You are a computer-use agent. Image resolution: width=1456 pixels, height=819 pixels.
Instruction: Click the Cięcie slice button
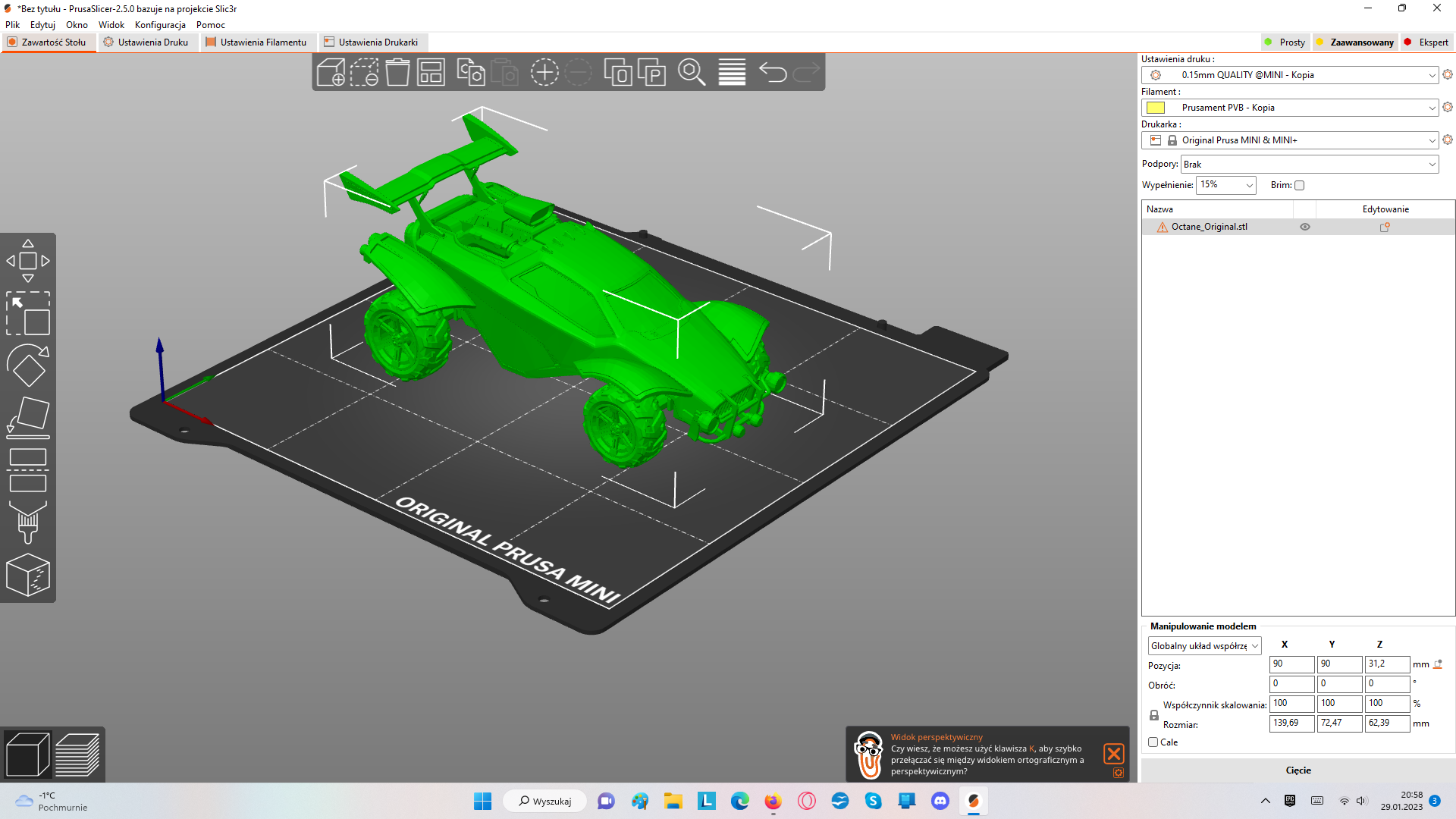(x=1298, y=770)
